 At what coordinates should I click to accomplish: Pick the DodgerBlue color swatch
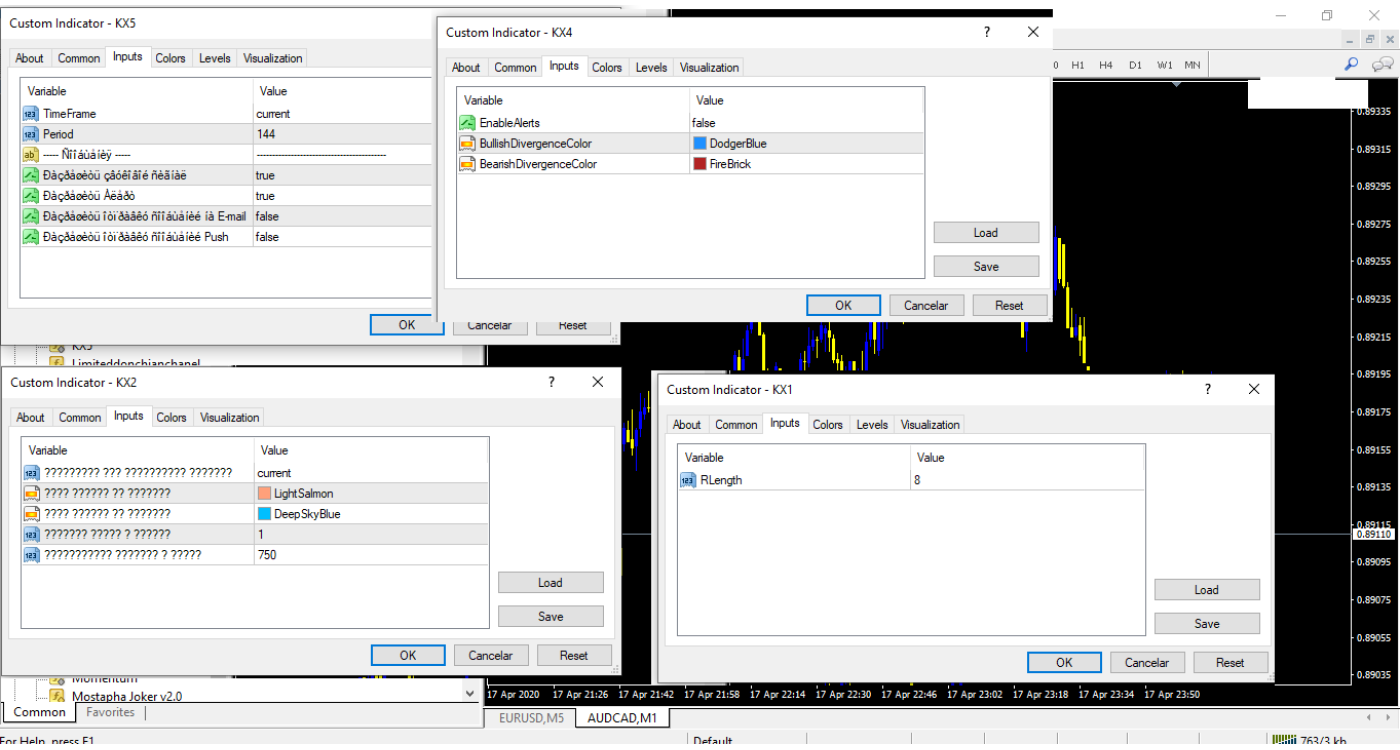[x=700, y=144]
